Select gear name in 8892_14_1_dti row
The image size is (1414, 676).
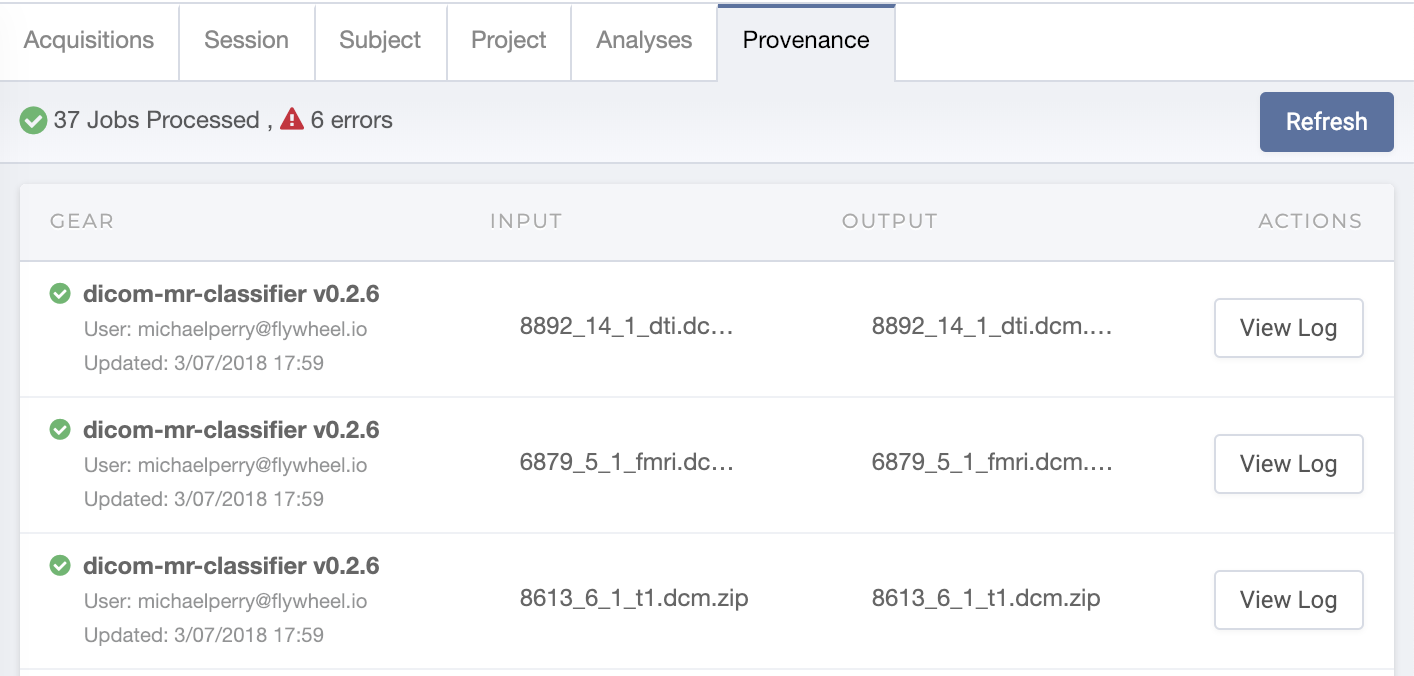[231, 294]
